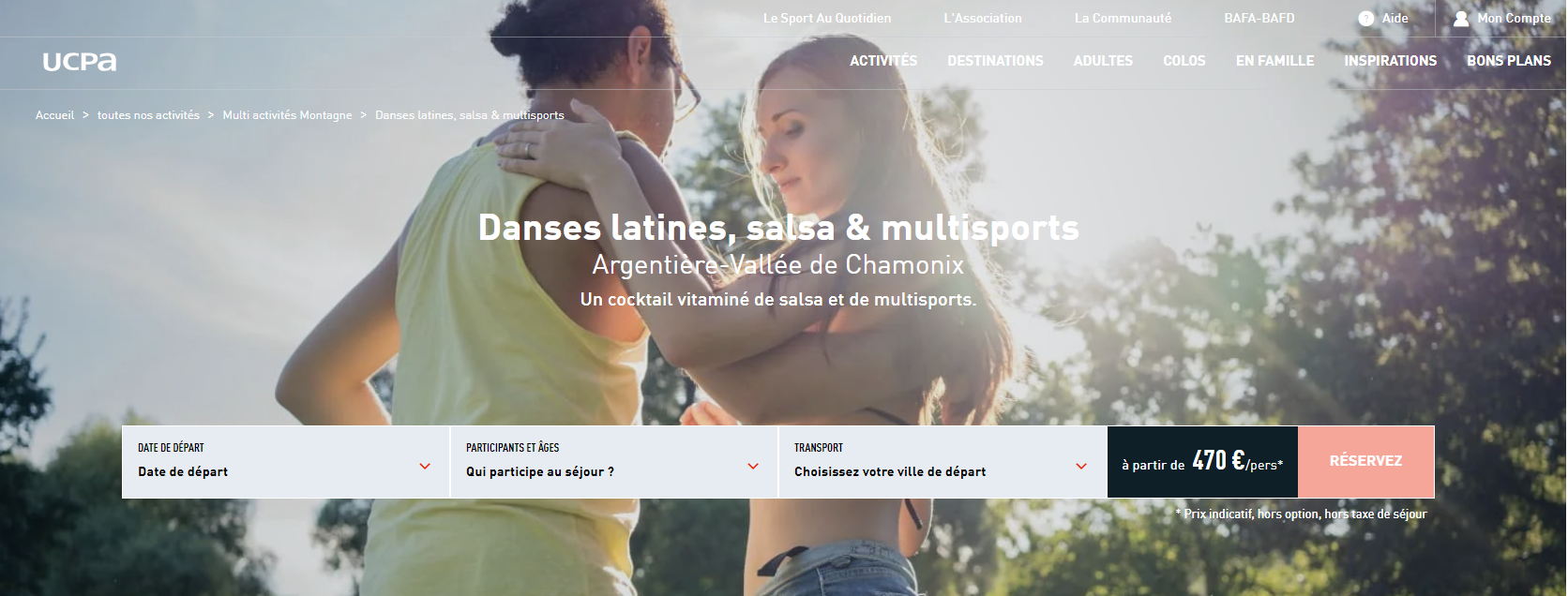Viewport: 1568px width, 596px height.
Task: Open Multi activités Montagne breadcrumb
Action: 287,115
